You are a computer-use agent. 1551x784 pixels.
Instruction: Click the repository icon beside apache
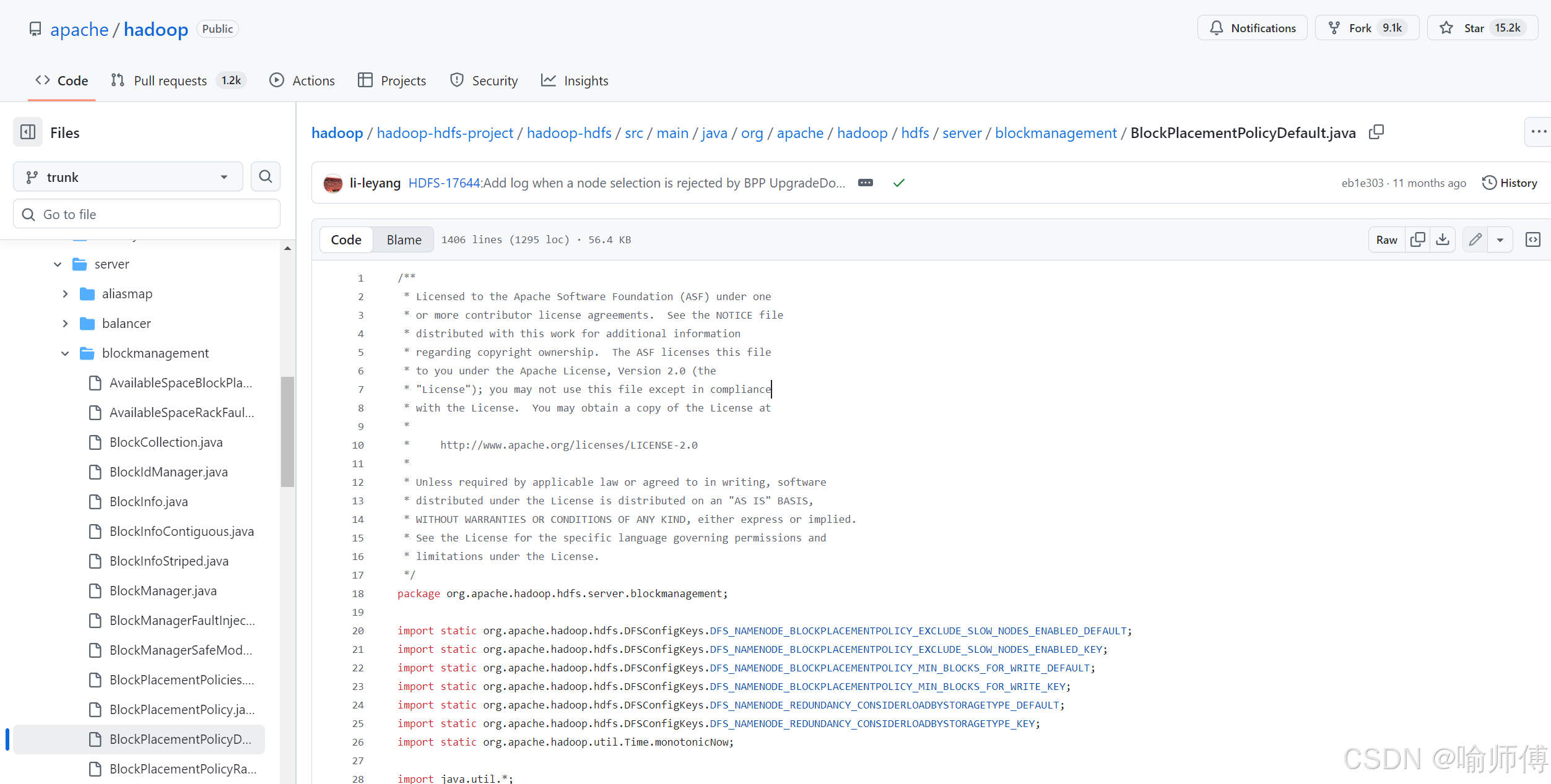35,29
